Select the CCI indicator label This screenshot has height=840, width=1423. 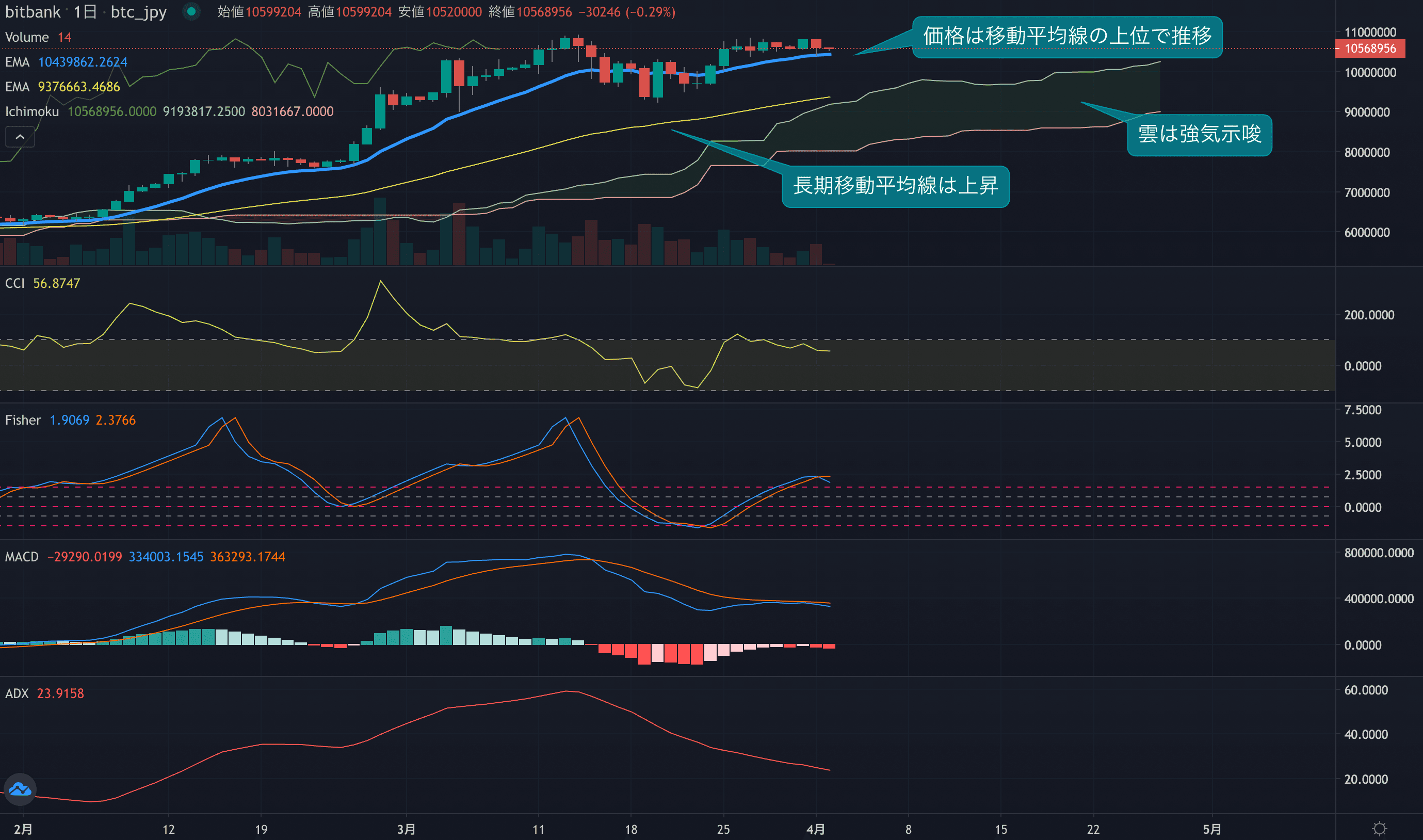[15, 283]
